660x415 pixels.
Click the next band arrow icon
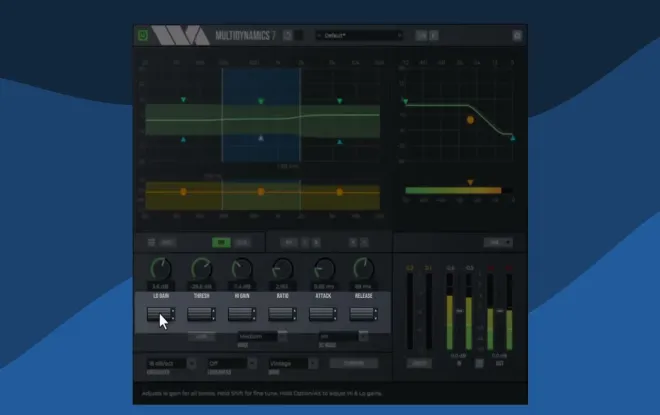[x=317, y=242]
